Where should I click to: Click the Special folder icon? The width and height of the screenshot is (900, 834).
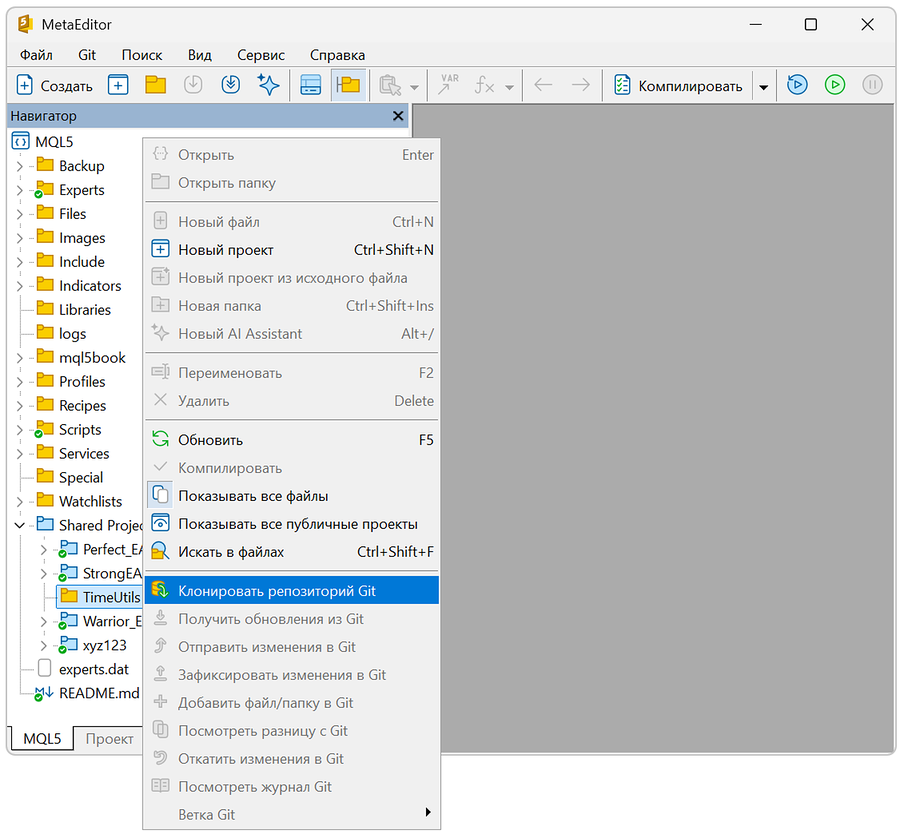[x=45, y=476]
